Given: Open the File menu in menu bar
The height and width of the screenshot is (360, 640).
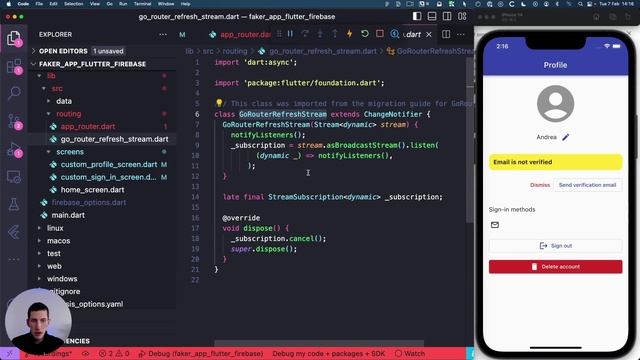Looking at the screenshot, I should click(39, 4).
